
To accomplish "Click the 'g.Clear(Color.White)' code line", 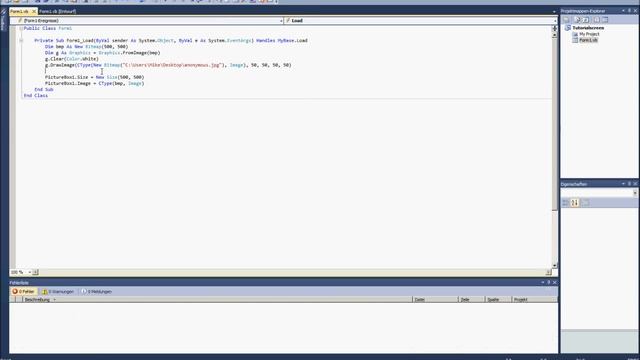I will pos(72,59).
